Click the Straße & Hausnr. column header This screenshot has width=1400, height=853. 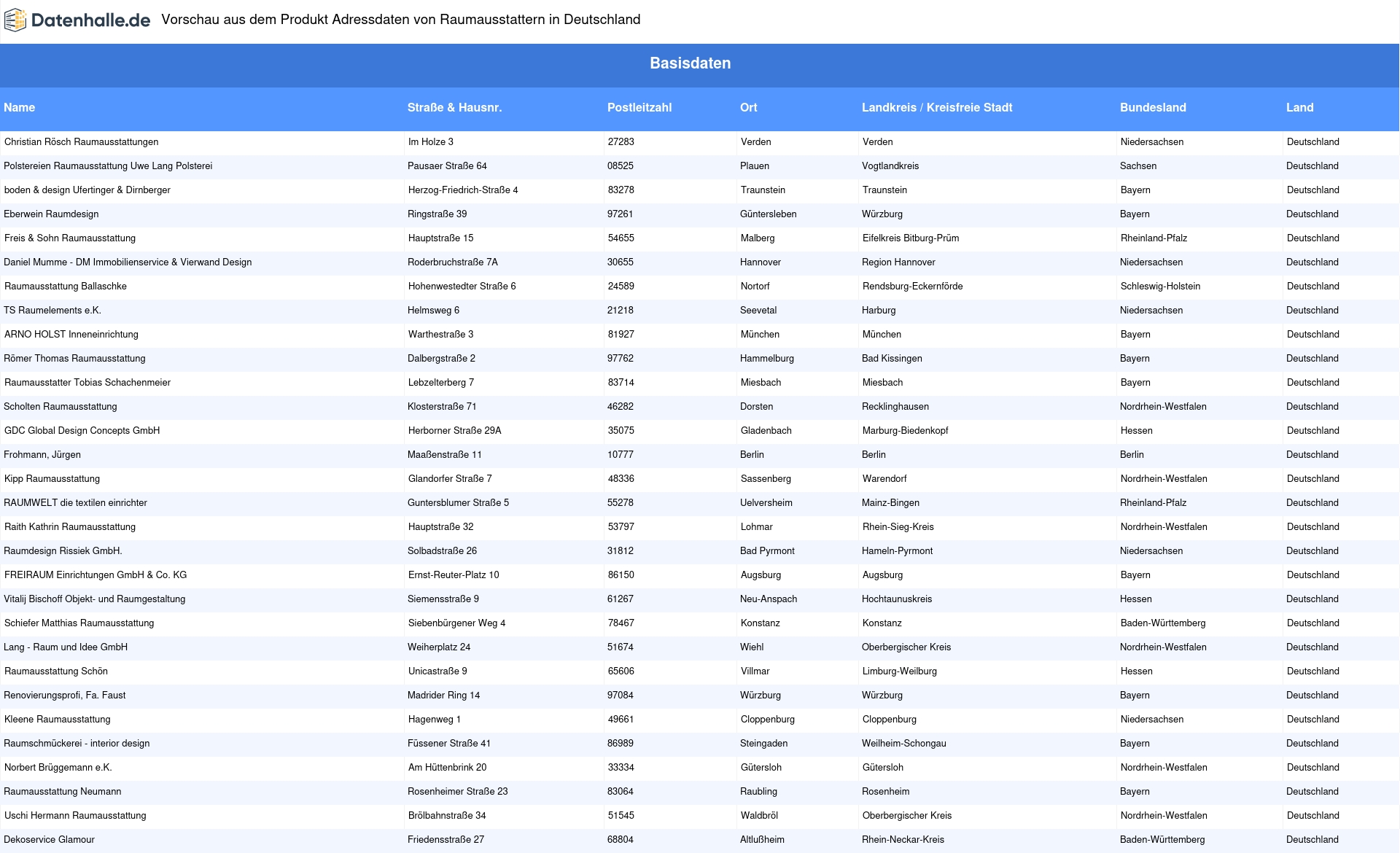(x=454, y=107)
